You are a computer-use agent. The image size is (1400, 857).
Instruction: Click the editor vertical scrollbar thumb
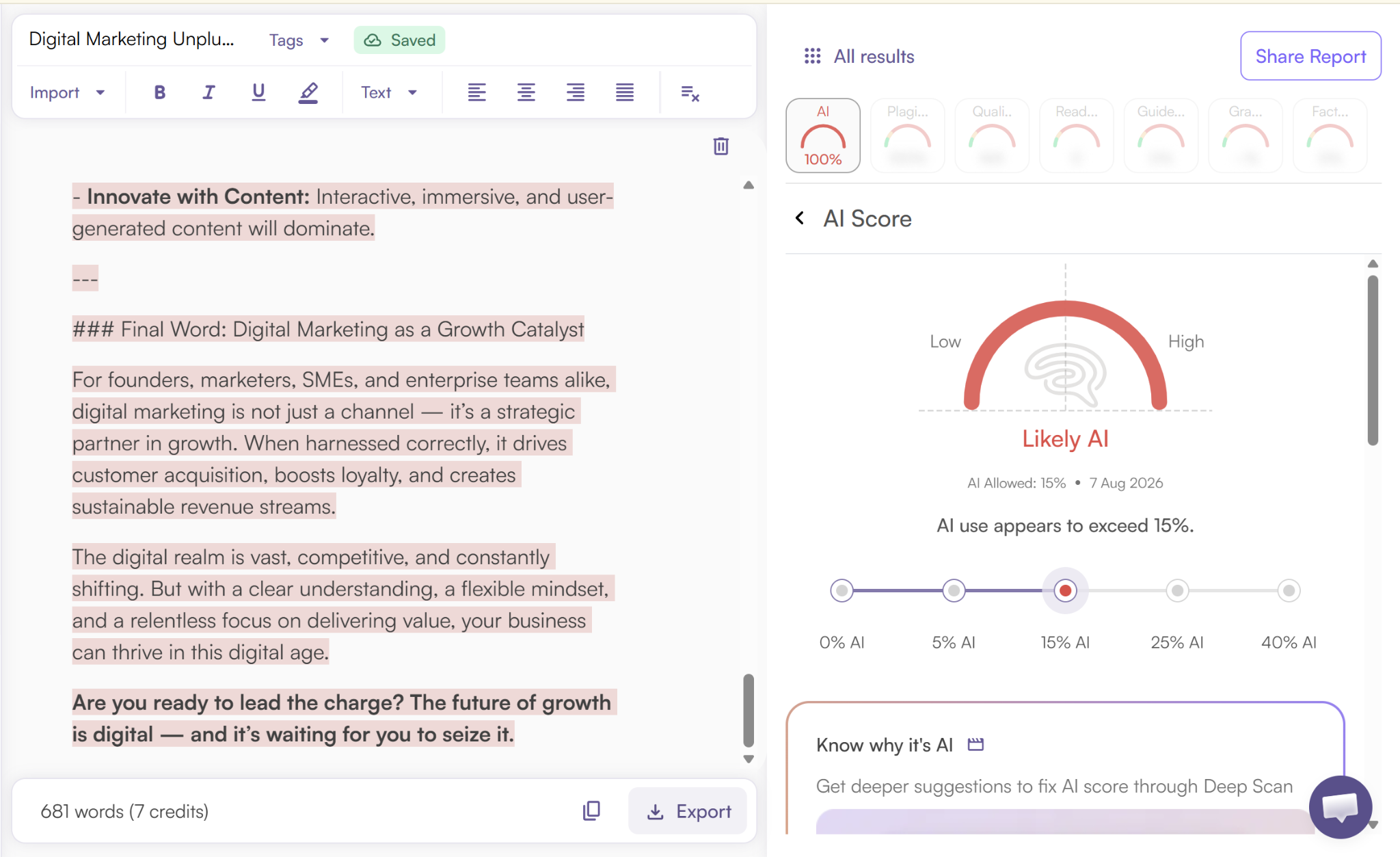(749, 710)
